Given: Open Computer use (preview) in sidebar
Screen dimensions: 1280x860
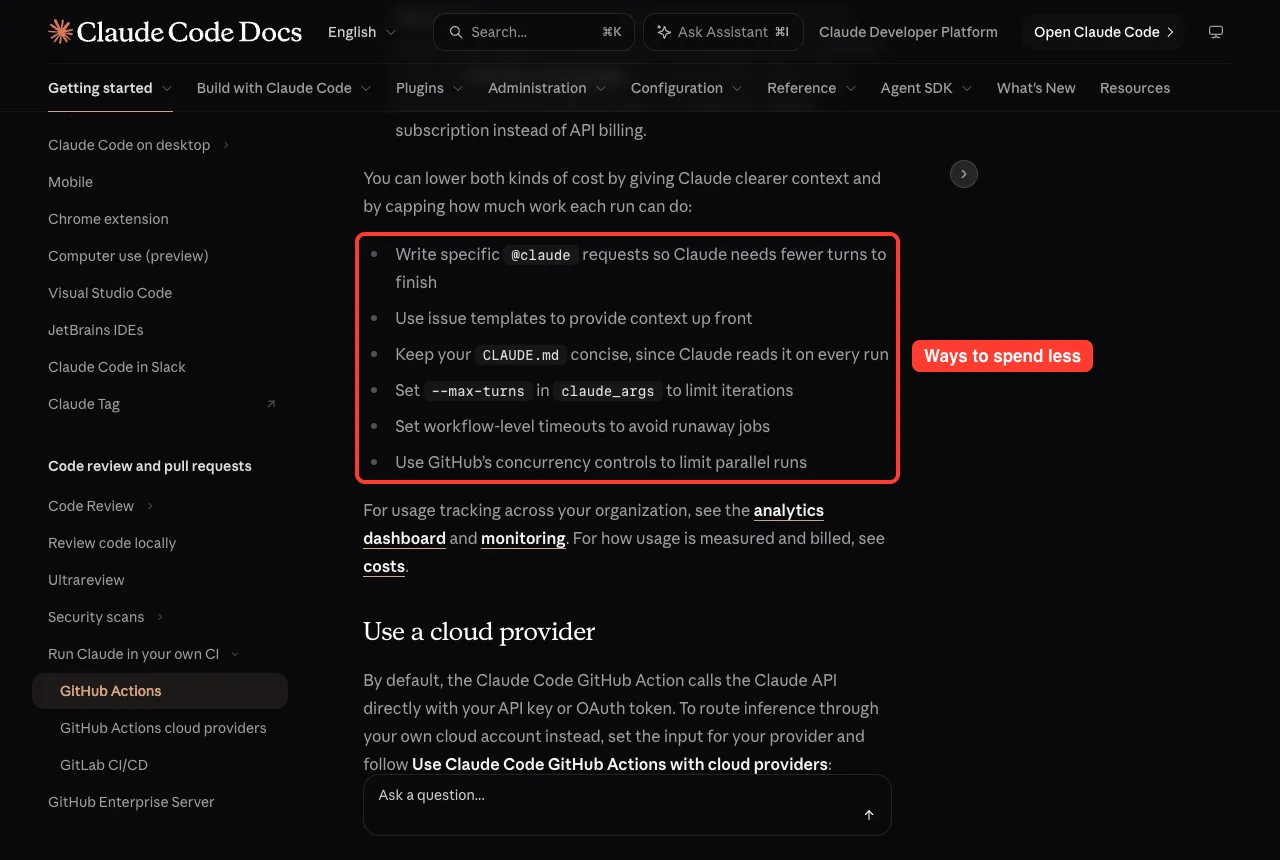Looking at the screenshot, I should pos(128,256).
